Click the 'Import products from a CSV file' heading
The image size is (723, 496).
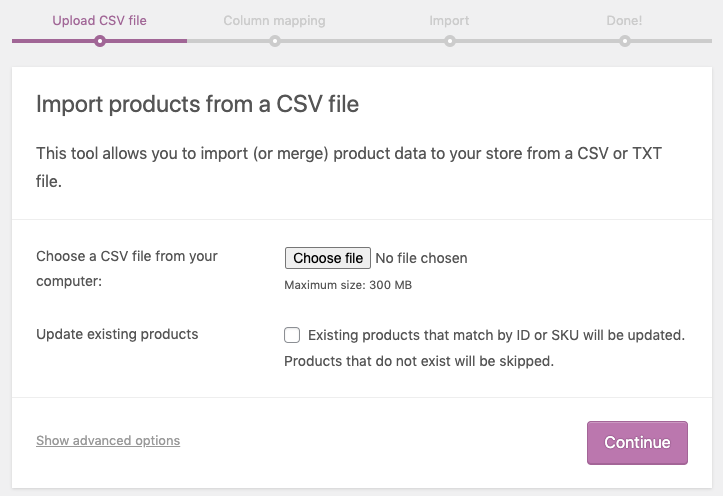pos(197,104)
